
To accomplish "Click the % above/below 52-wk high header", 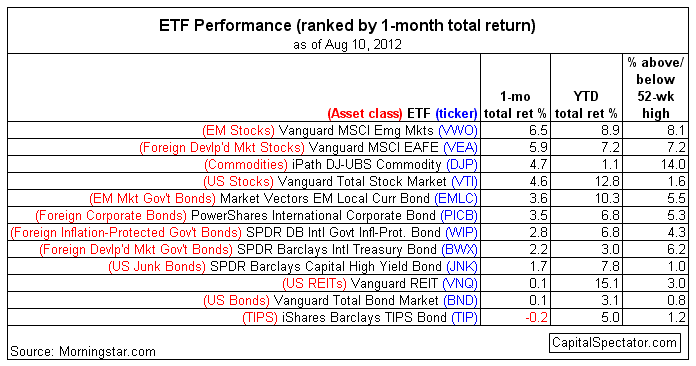I will 656,88.
